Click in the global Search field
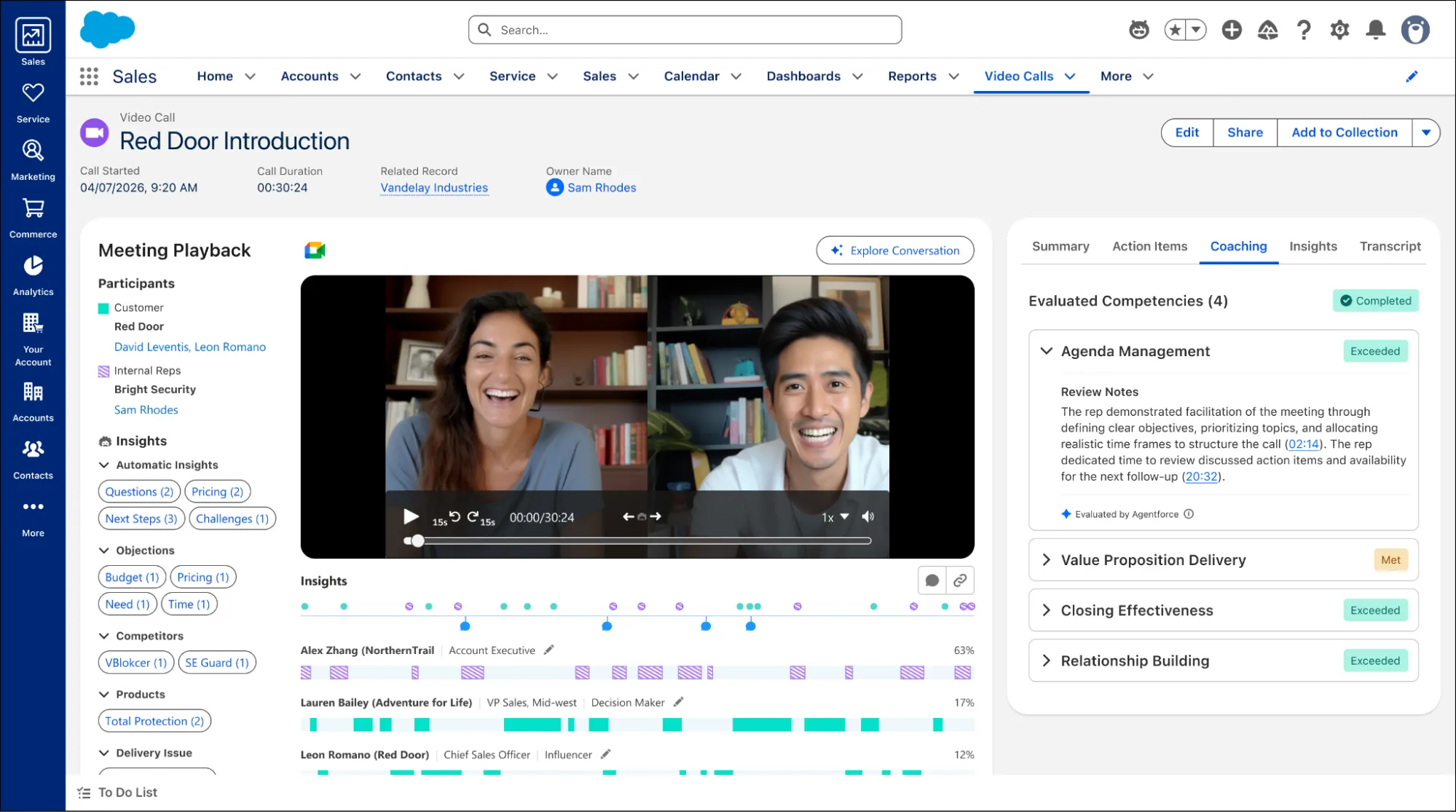The image size is (1456, 812). click(x=685, y=30)
